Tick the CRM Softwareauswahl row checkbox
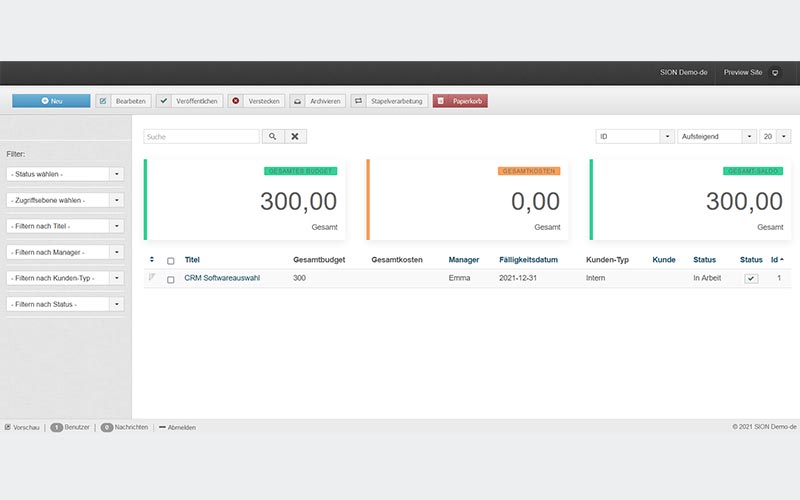This screenshot has height=500, width=800. tap(170, 280)
